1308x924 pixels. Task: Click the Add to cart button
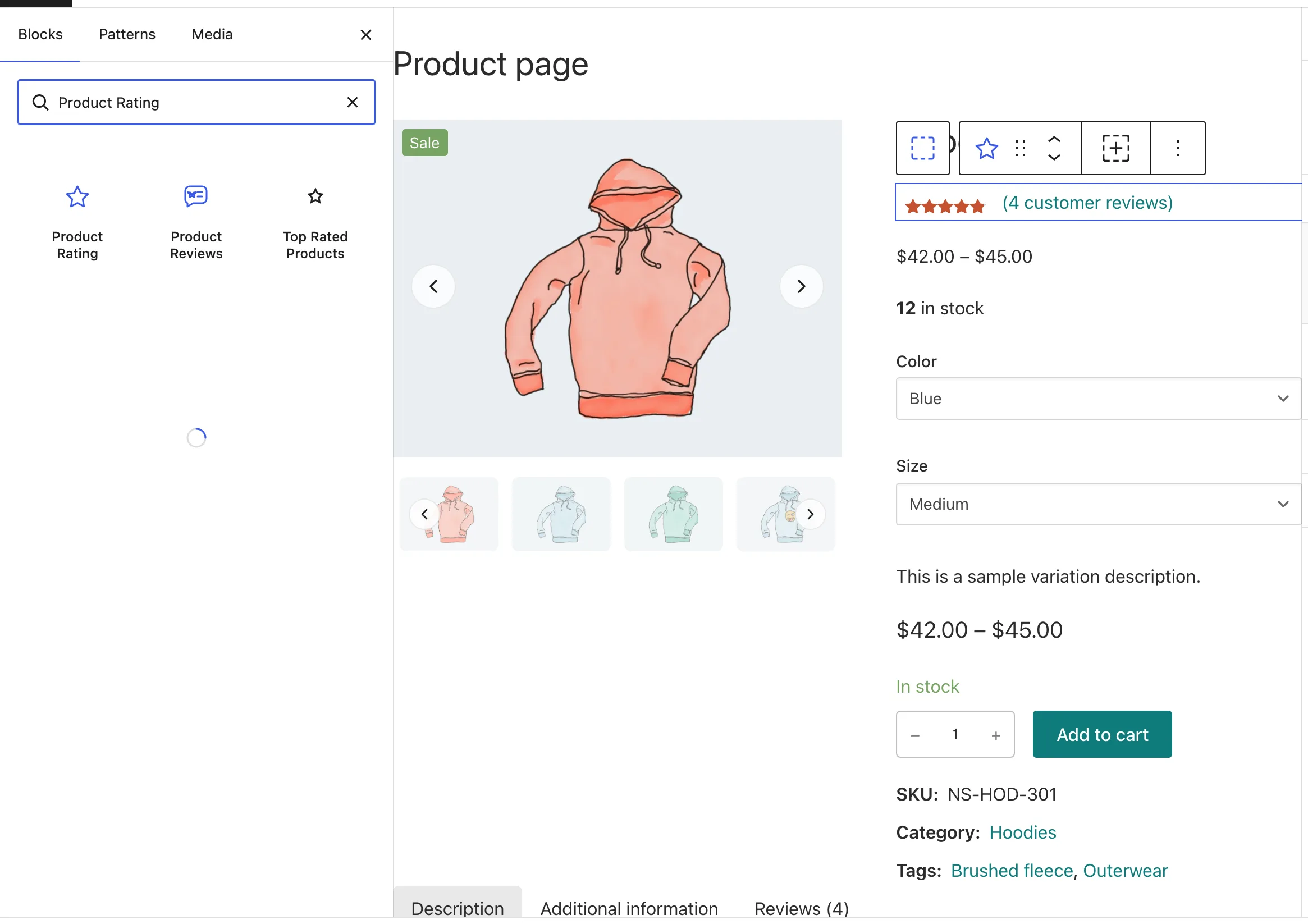tap(1102, 734)
